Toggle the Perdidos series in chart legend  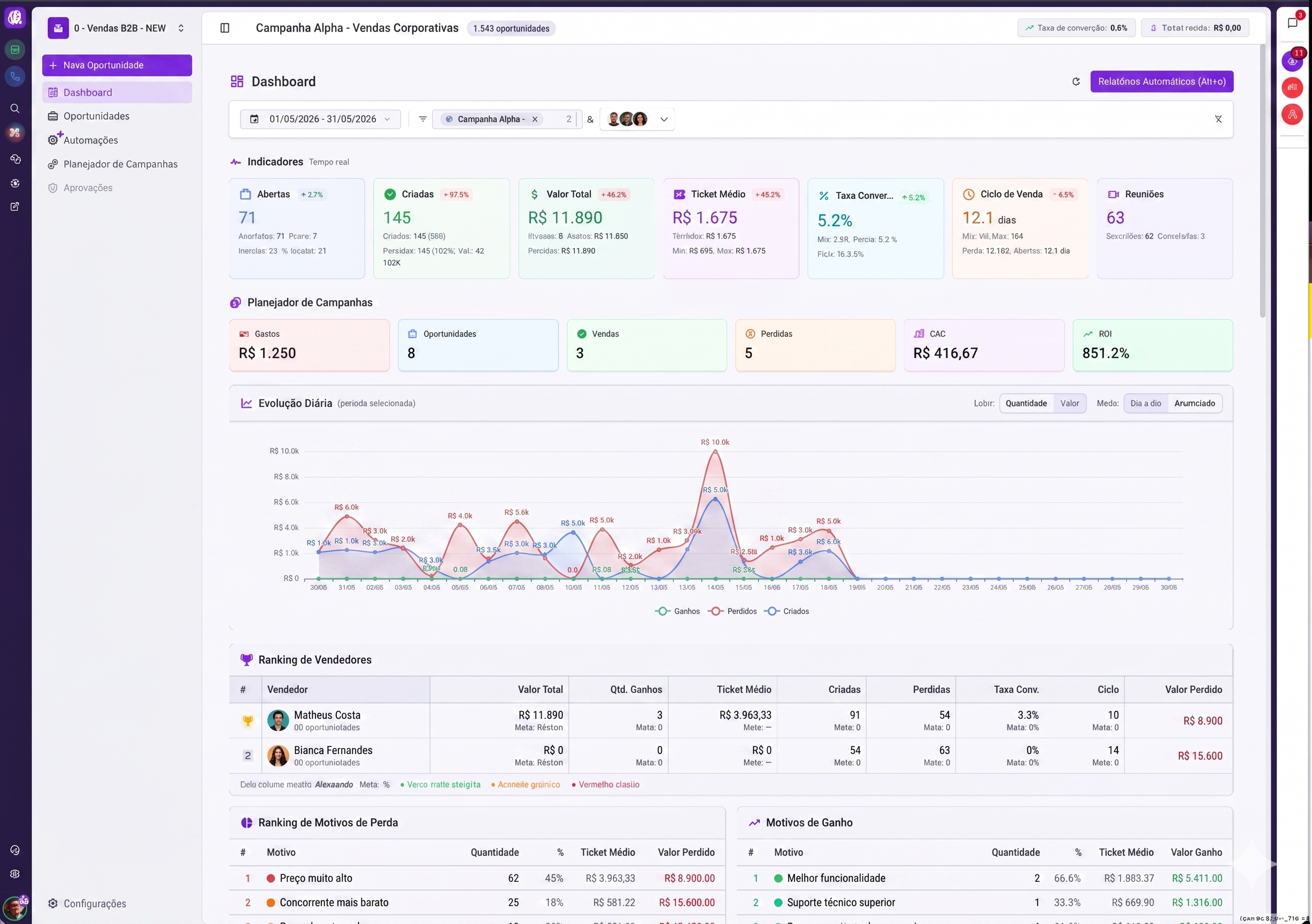(732, 611)
